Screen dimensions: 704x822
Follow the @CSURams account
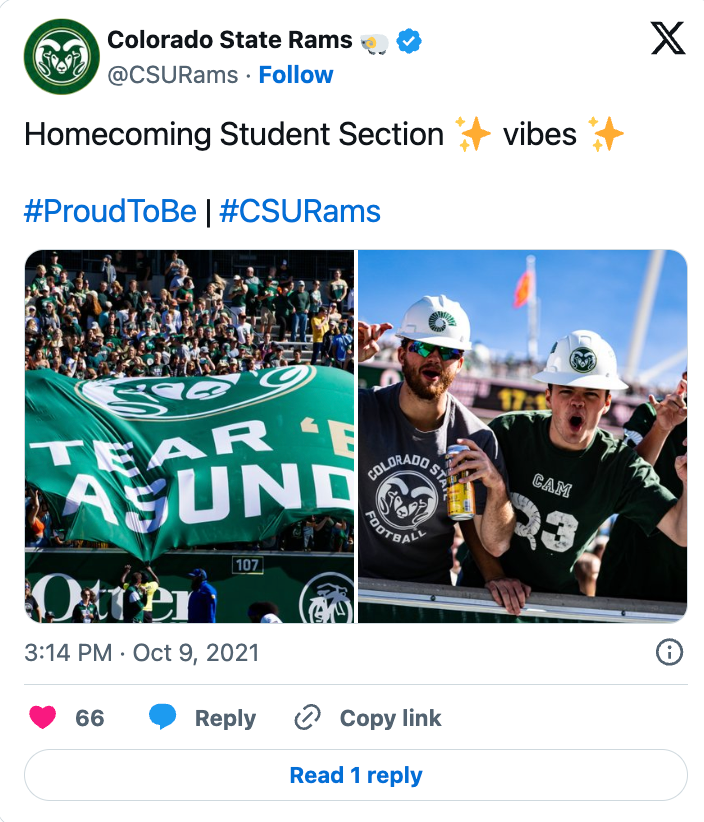[x=296, y=75]
